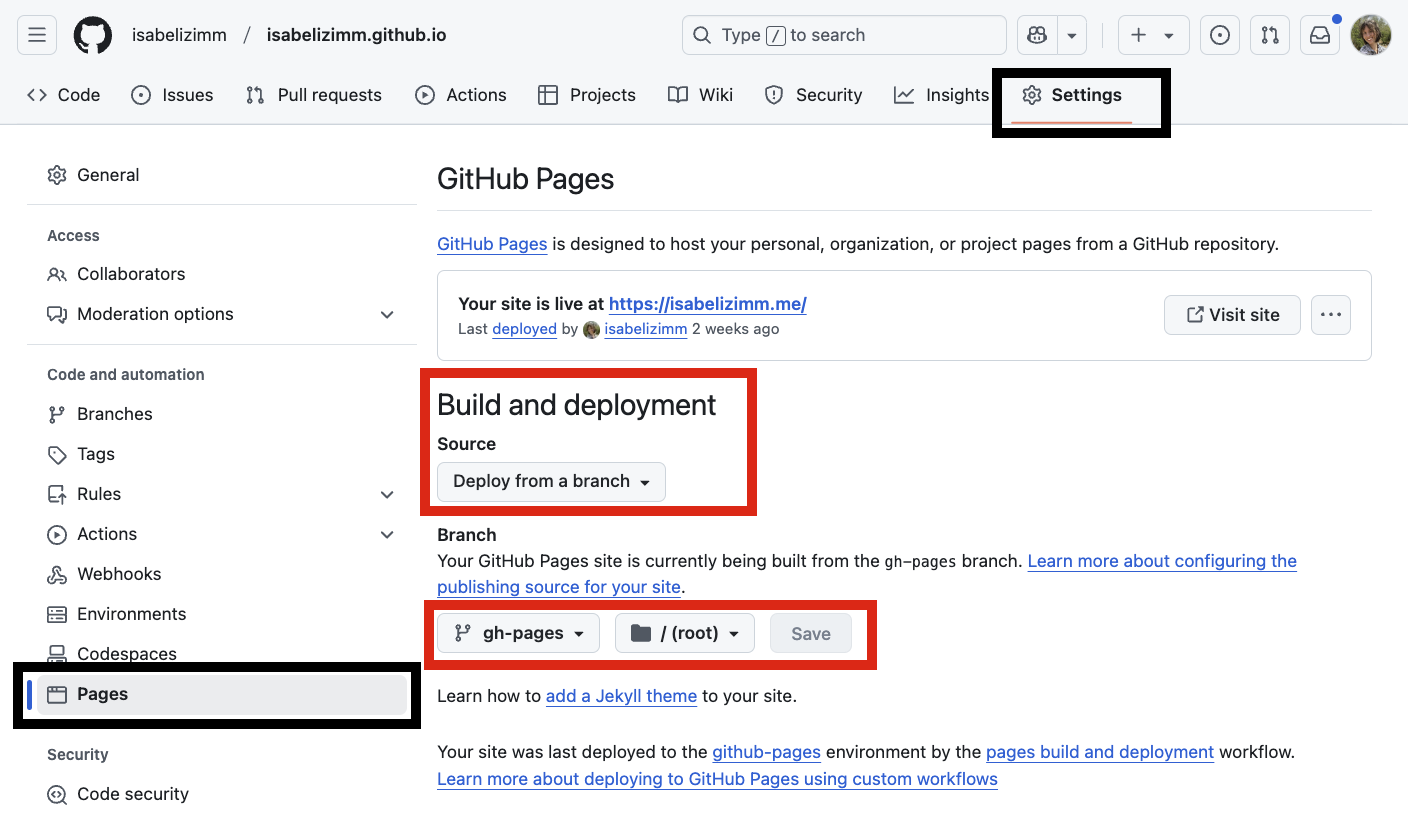Expand the Rules chevron

(387, 494)
